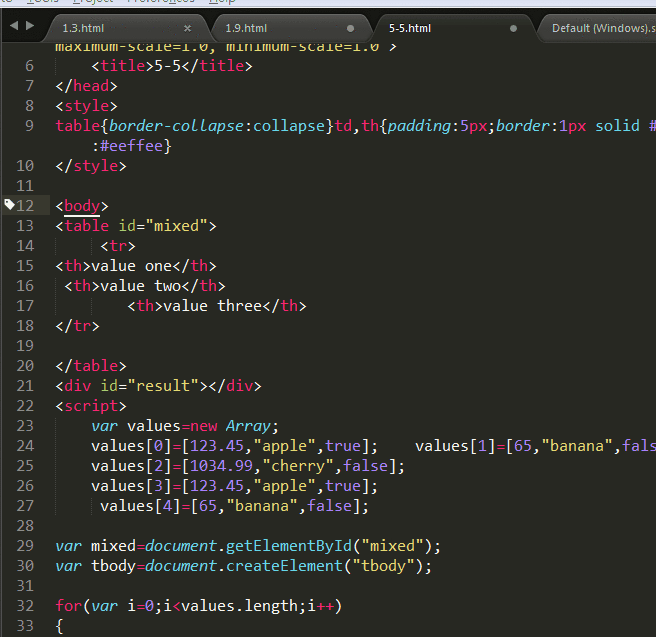Viewport: 656px width, 637px height.
Task: Click border-collapse property in the style rule
Action: (x=164, y=126)
